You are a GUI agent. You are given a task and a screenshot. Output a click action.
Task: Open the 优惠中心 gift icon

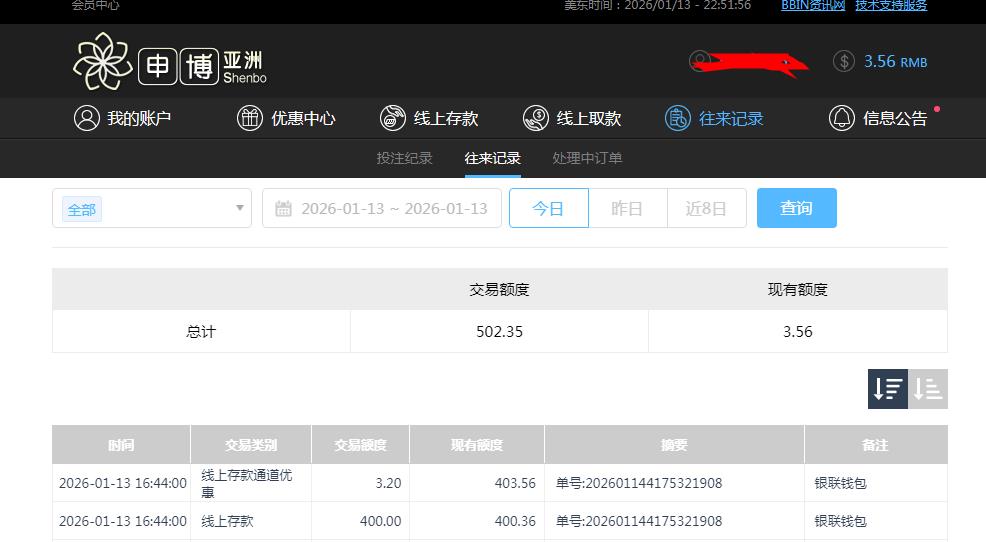250,118
